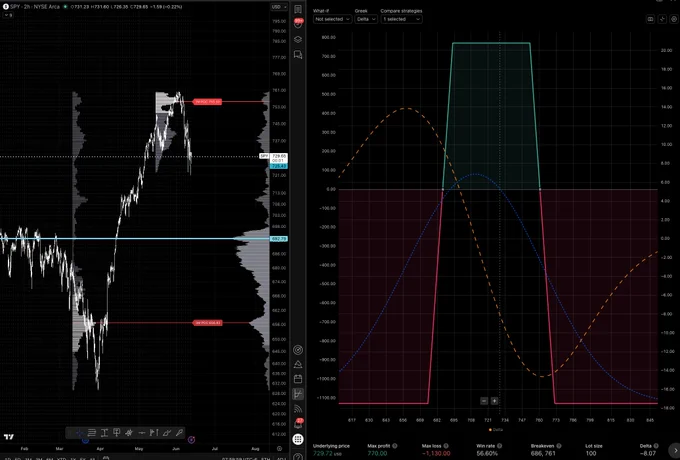This screenshot has width=680, height=460.
Task: Click the purple event marker near June
Action: pyautogui.click(x=191, y=440)
